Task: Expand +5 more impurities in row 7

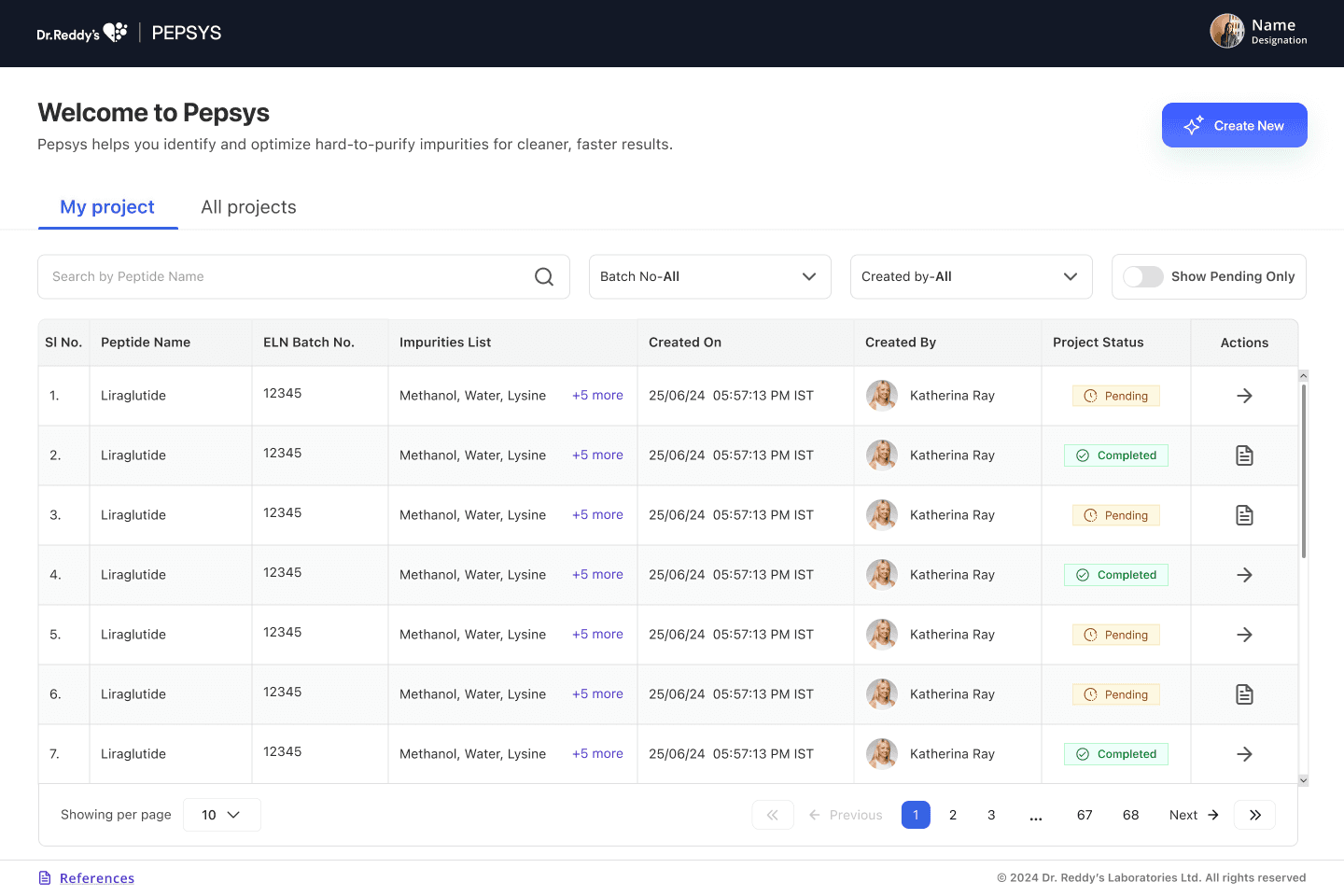Action: coord(597,754)
